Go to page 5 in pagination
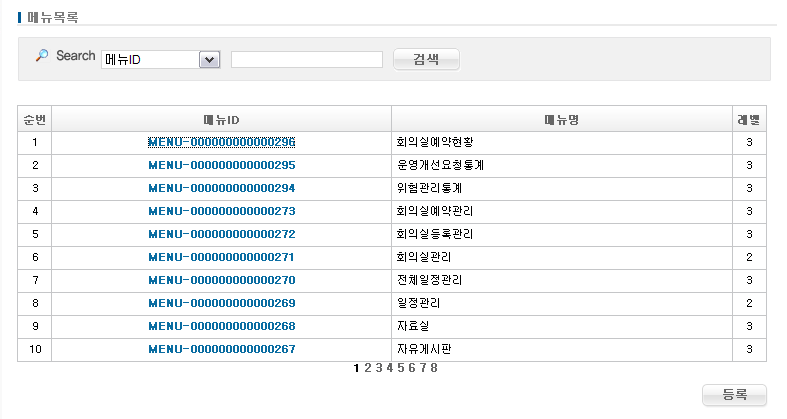This screenshot has width=787, height=419. (401, 368)
